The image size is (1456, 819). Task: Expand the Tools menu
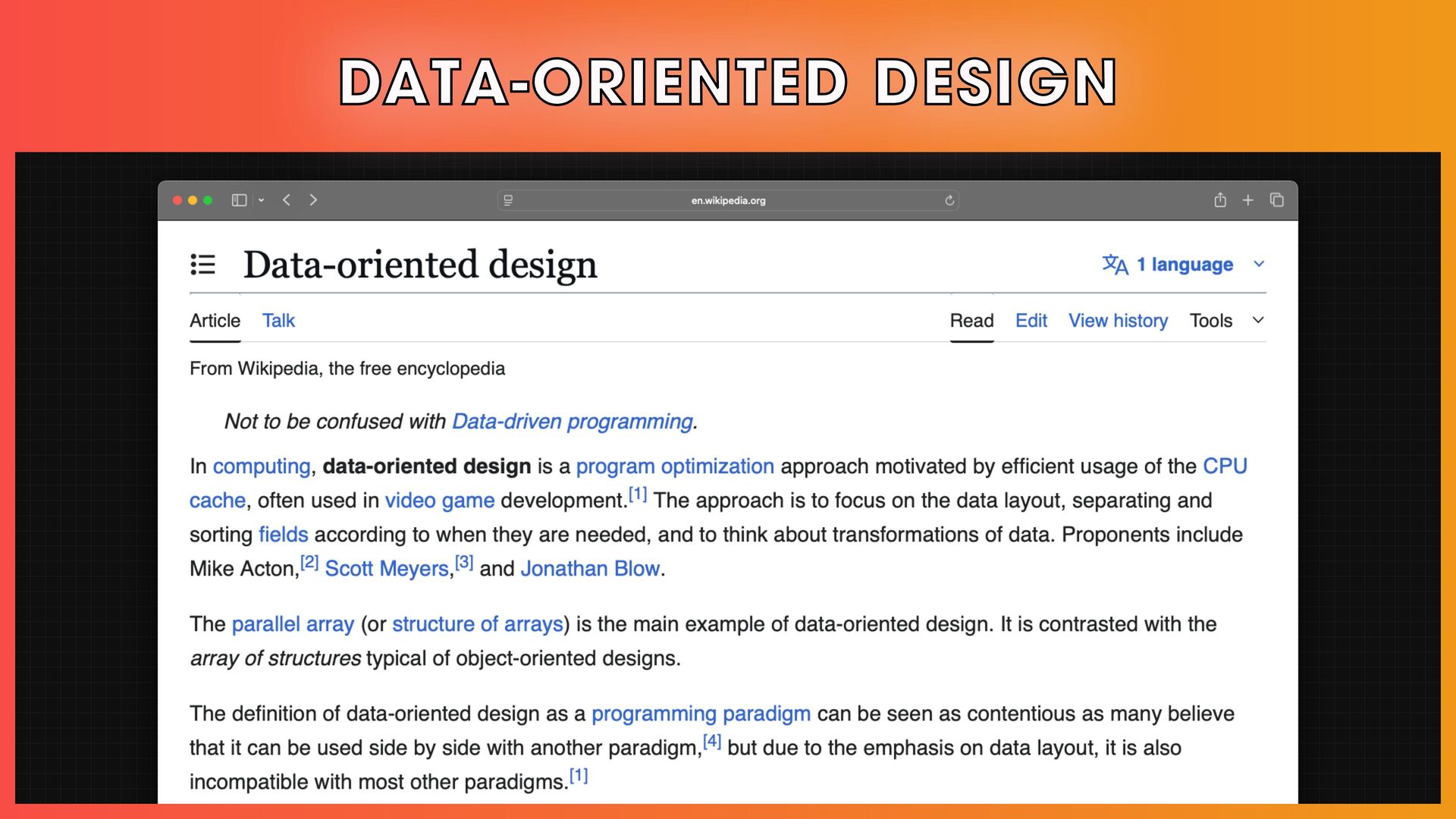[1225, 321]
